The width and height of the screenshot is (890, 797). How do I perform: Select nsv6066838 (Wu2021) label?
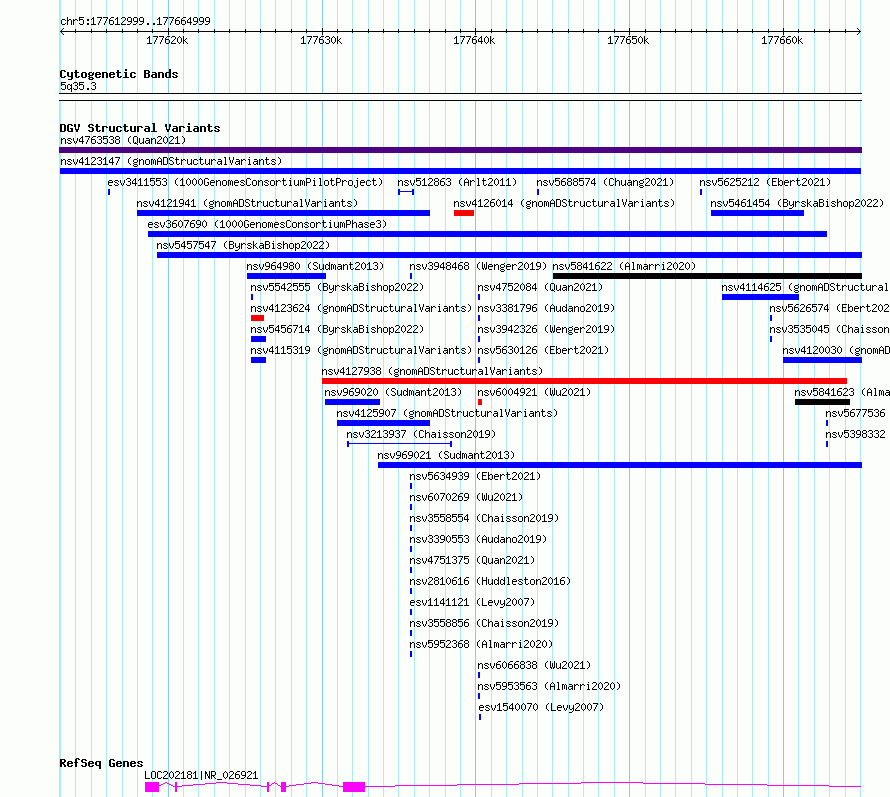click(x=534, y=665)
